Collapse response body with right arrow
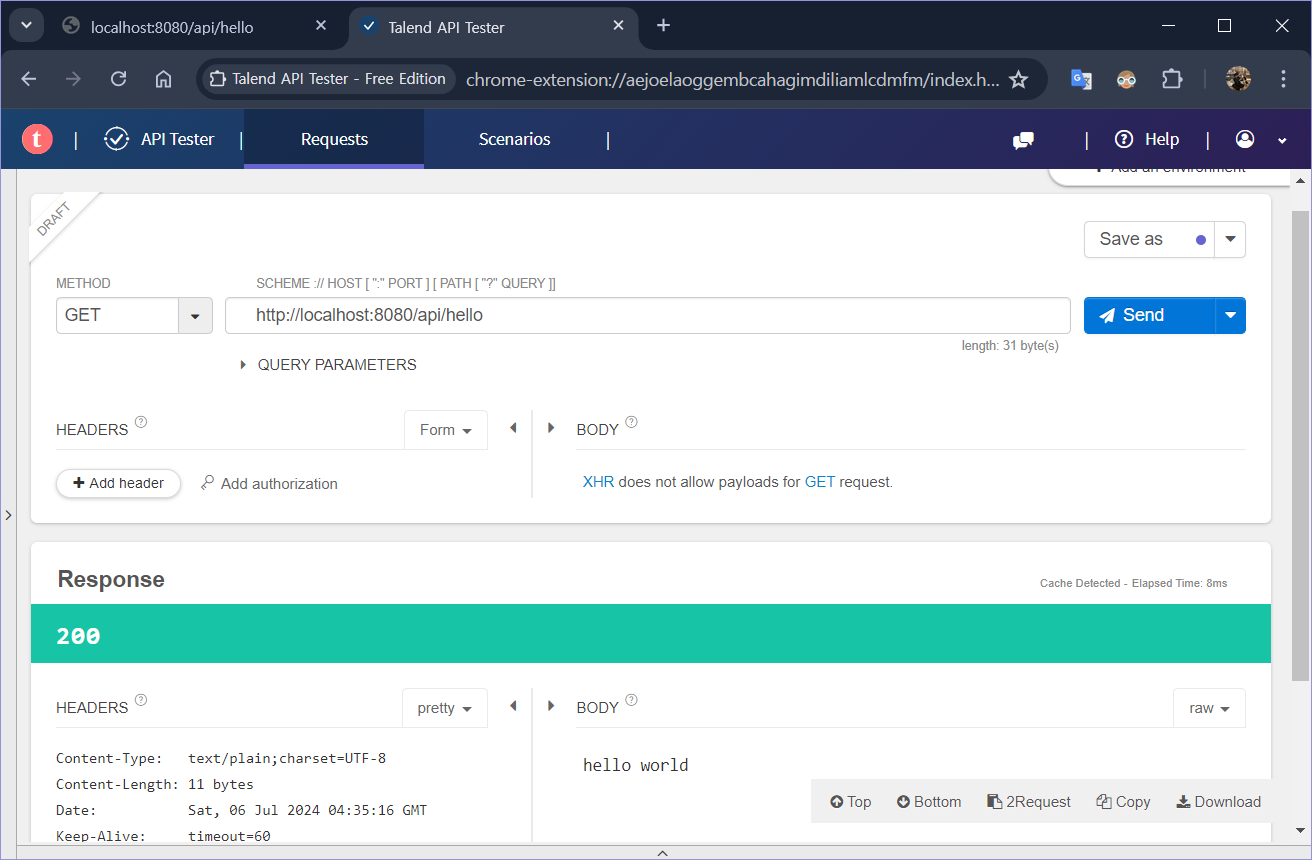 pyautogui.click(x=551, y=706)
